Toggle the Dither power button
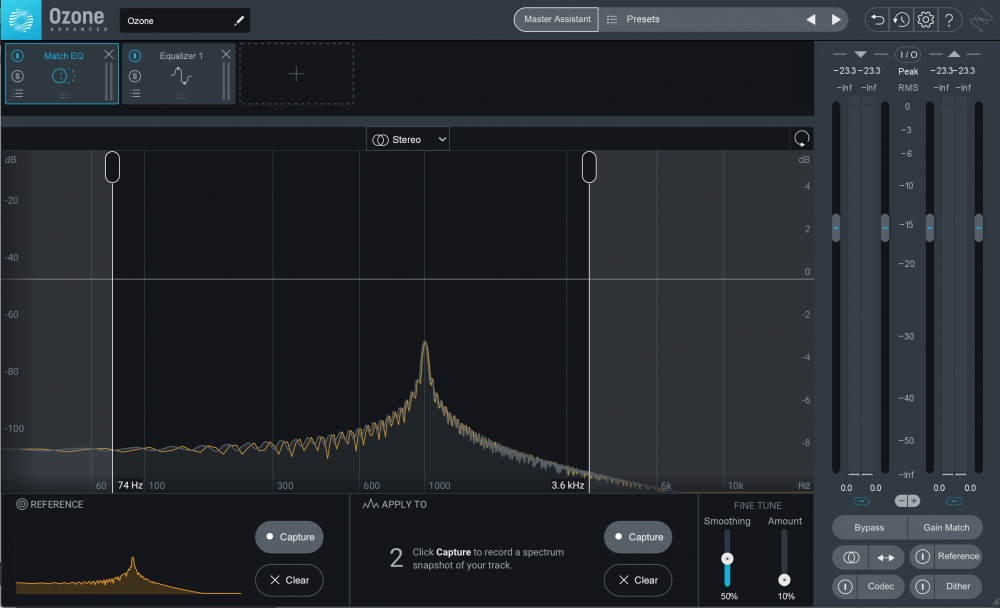This screenshot has width=1000, height=608. click(922, 586)
